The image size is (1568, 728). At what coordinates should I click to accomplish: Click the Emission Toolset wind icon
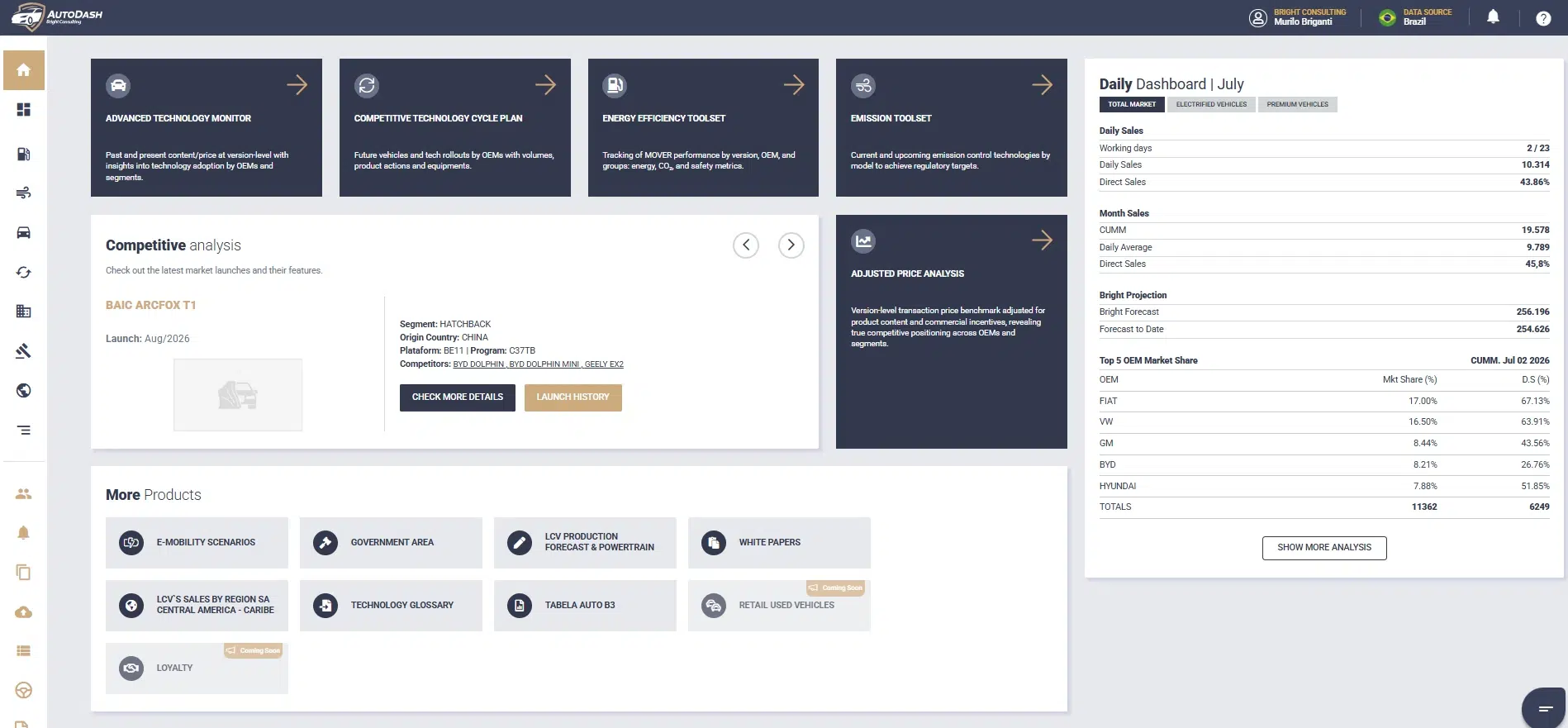[x=863, y=85]
